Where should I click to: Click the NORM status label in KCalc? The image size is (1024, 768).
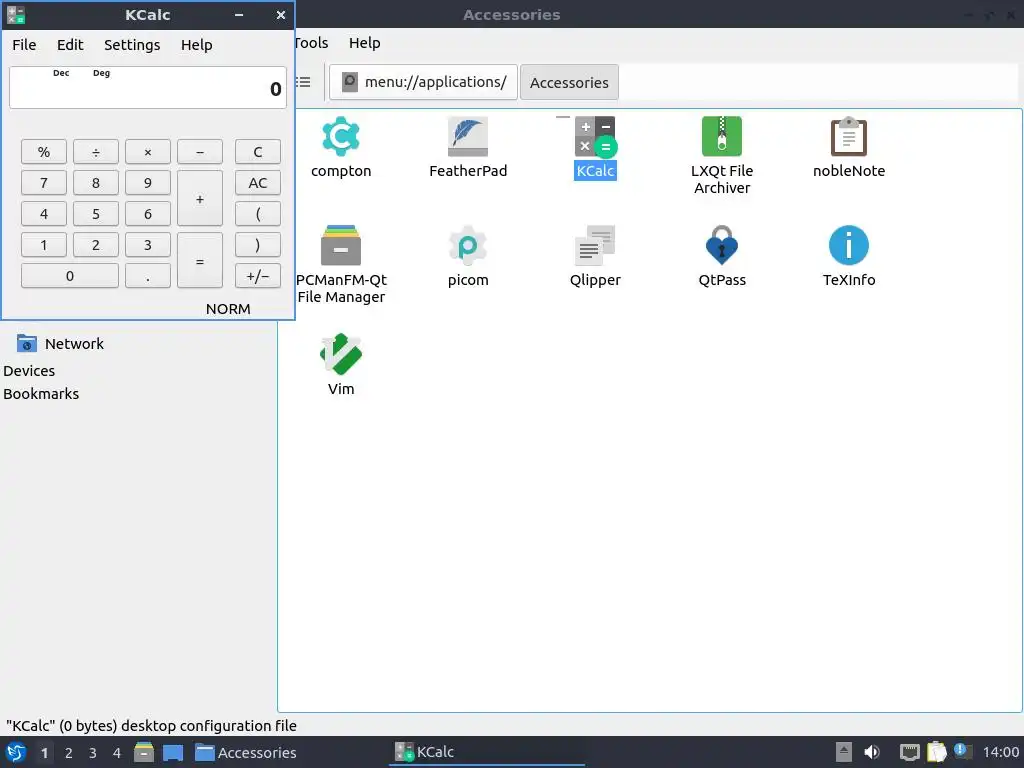(x=228, y=309)
